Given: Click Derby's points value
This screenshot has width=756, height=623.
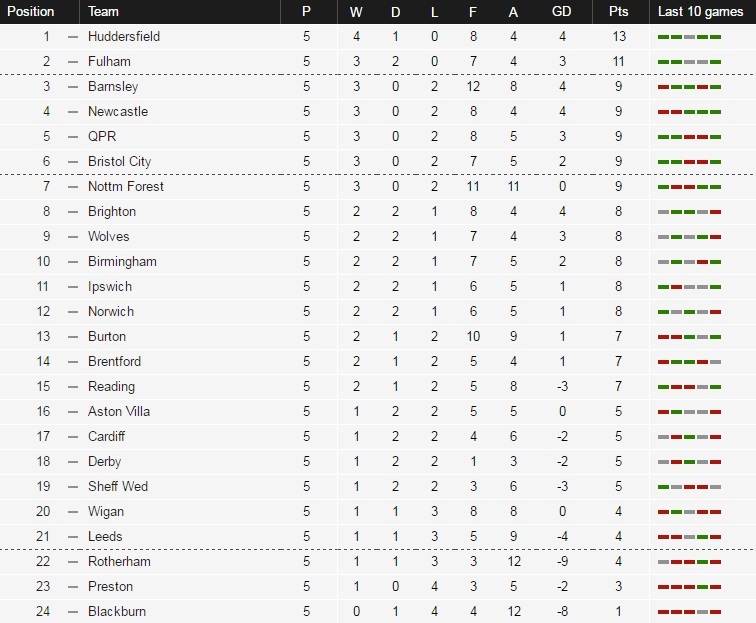Looking at the screenshot, I should tap(619, 461).
